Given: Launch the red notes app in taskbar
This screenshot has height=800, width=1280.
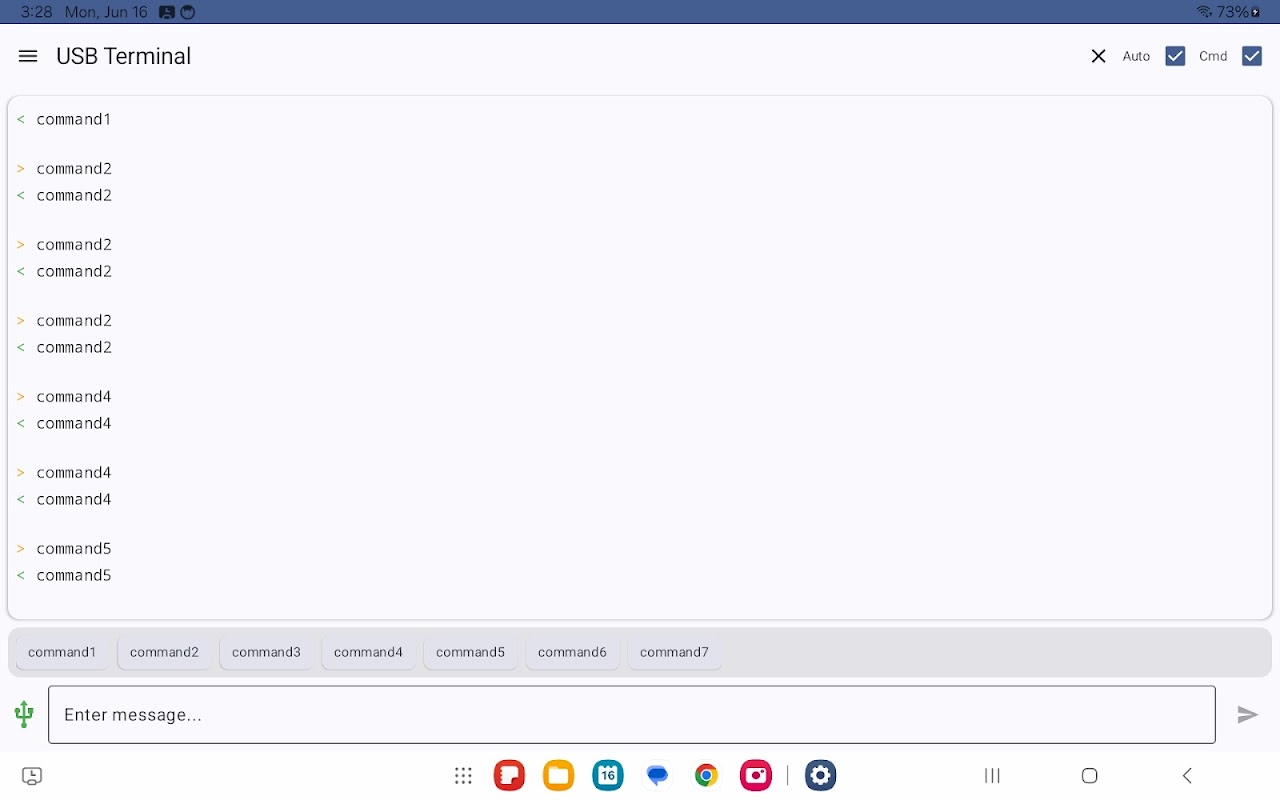Looking at the screenshot, I should [x=509, y=775].
